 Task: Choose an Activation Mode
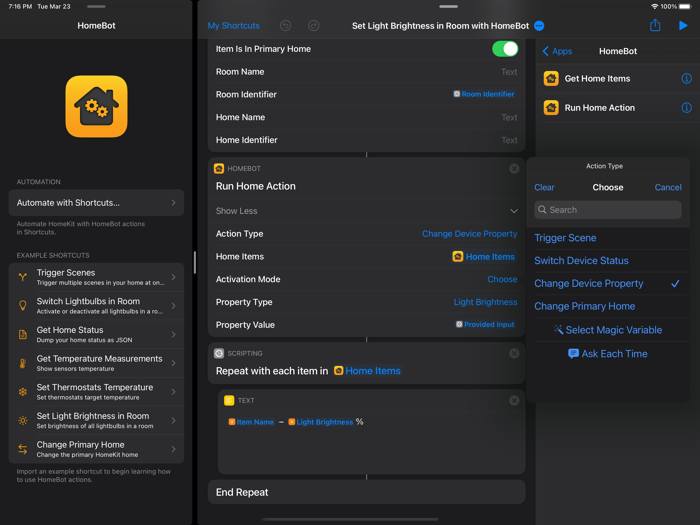tap(502, 279)
